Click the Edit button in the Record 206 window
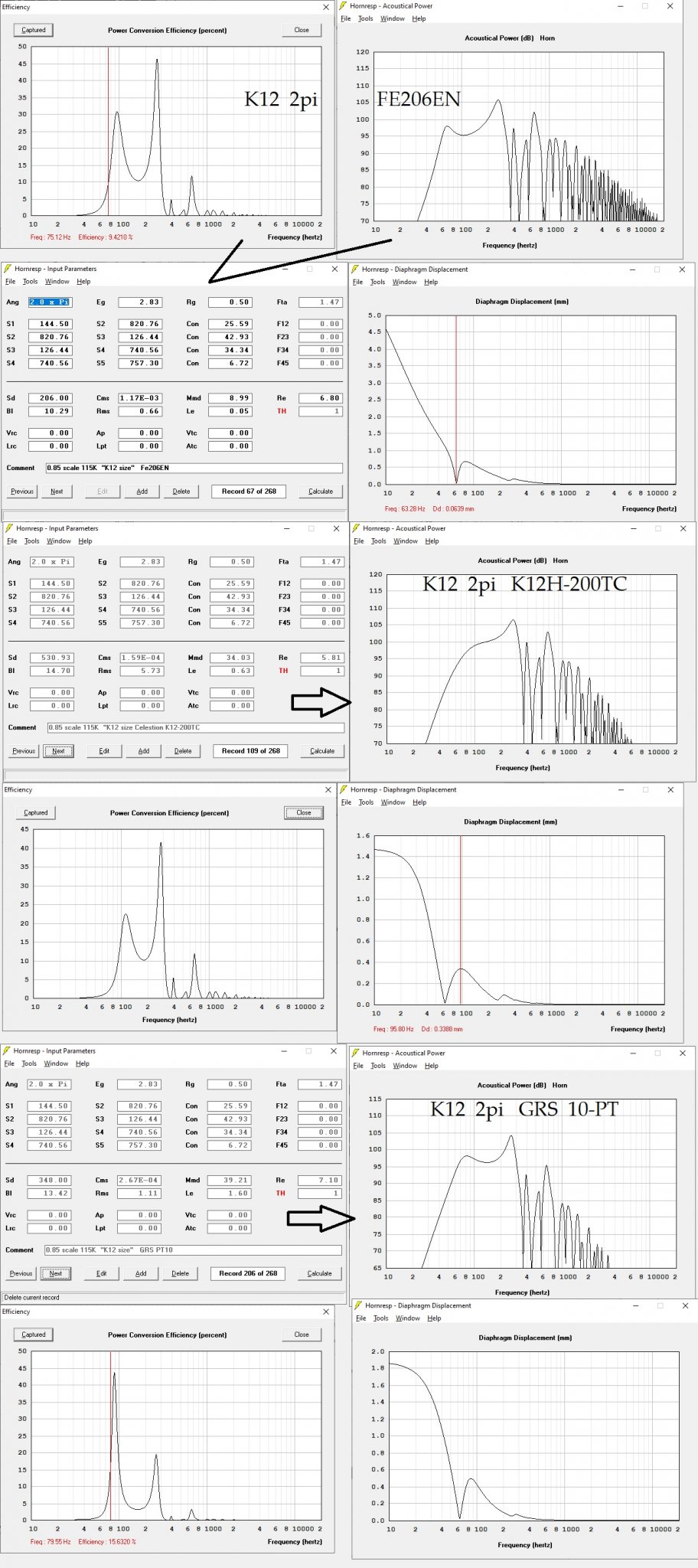The image size is (698, 1568). [x=102, y=1273]
